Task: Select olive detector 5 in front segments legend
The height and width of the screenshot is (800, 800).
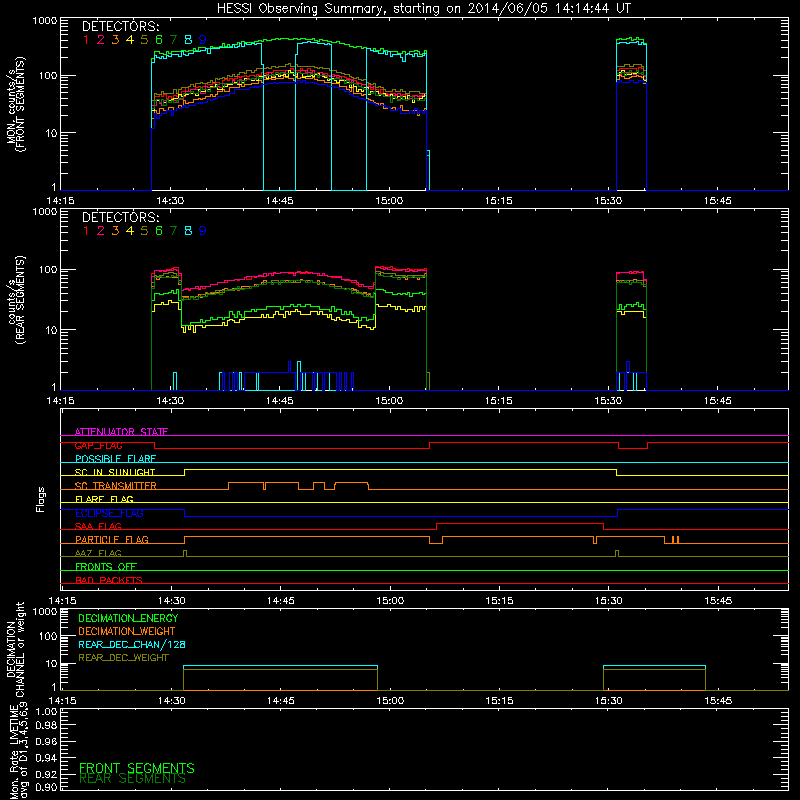Action: [x=144, y=40]
